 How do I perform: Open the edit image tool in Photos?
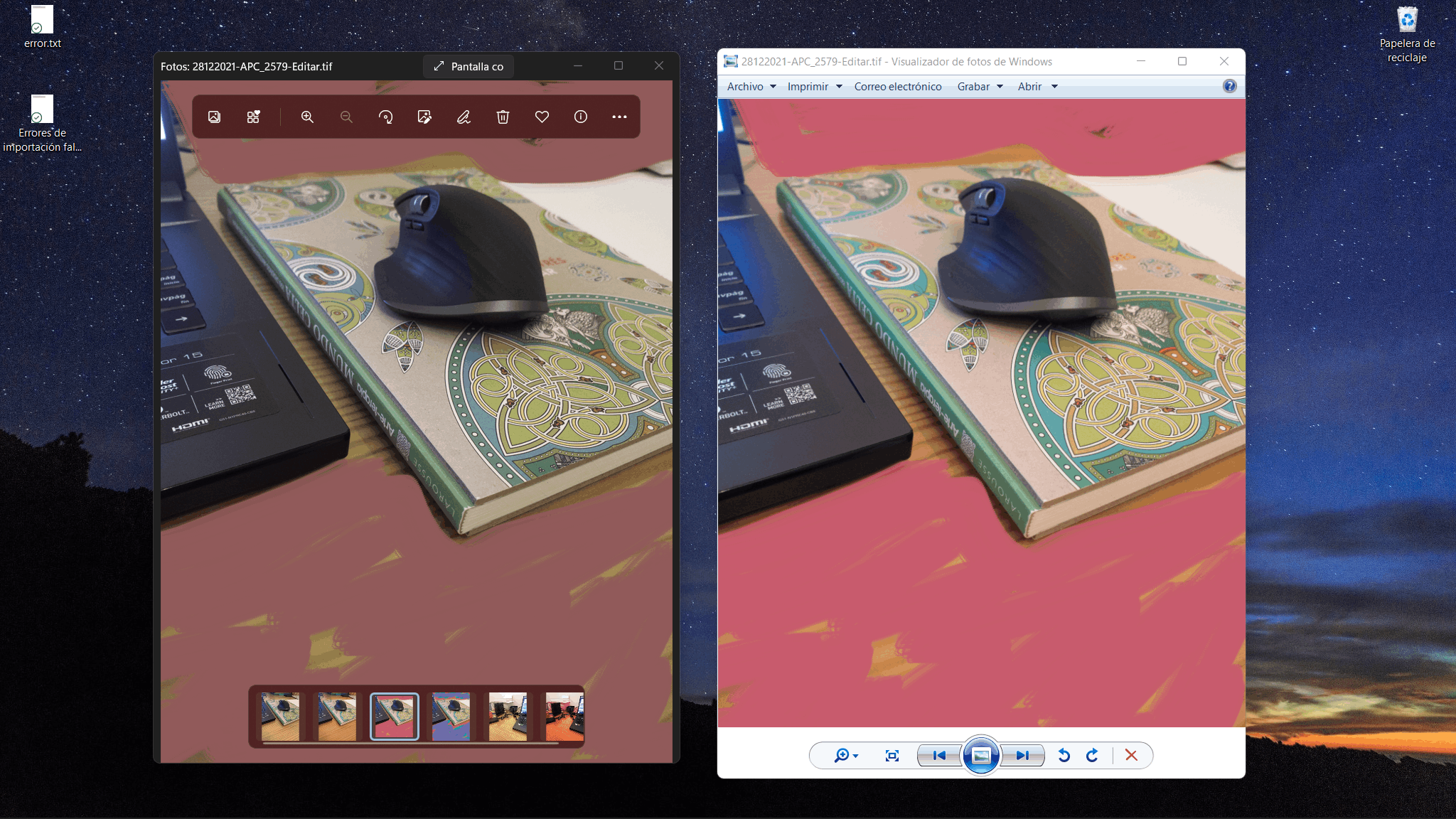click(424, 117)
